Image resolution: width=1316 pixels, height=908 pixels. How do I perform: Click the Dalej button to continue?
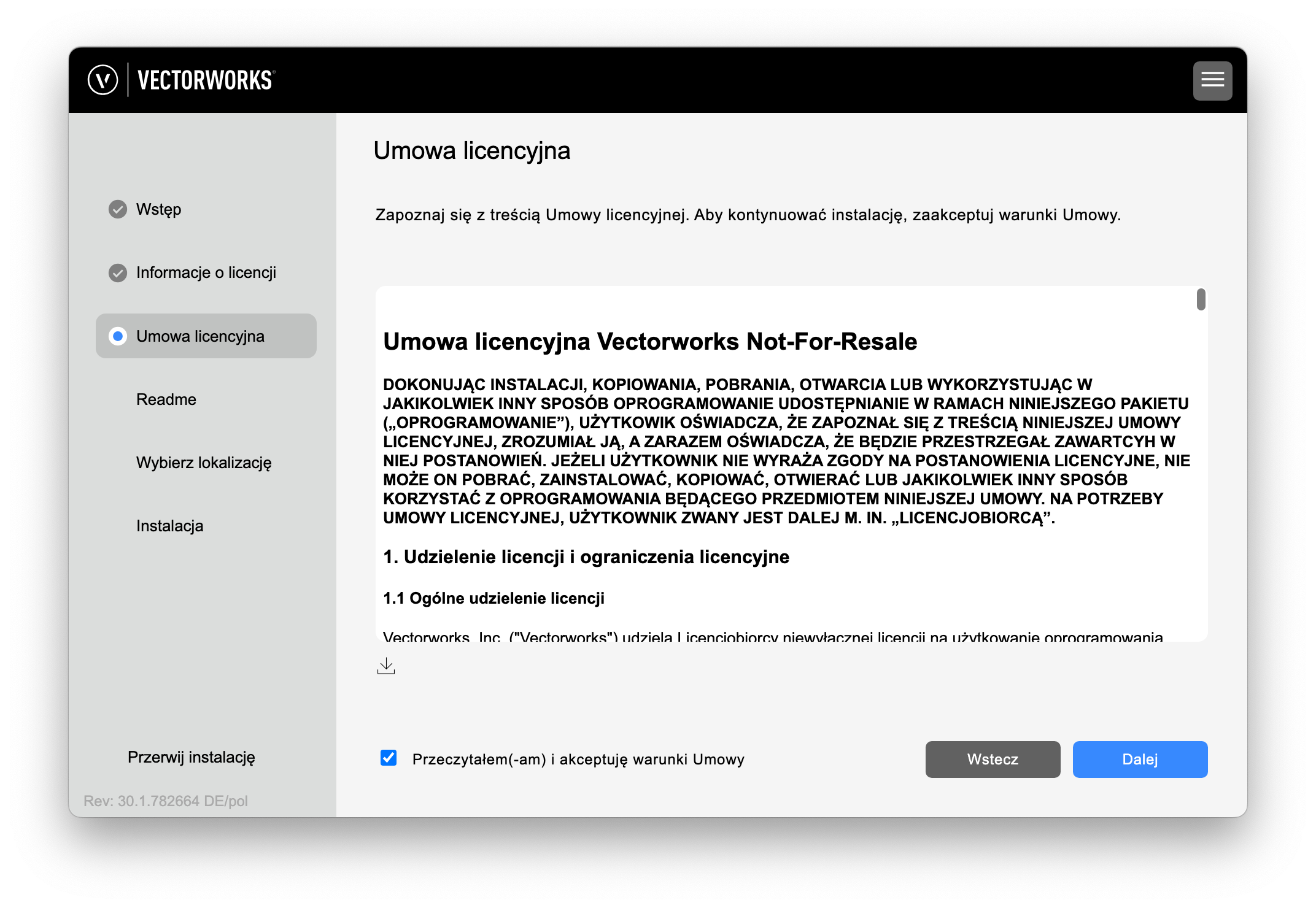point(1140,760)
